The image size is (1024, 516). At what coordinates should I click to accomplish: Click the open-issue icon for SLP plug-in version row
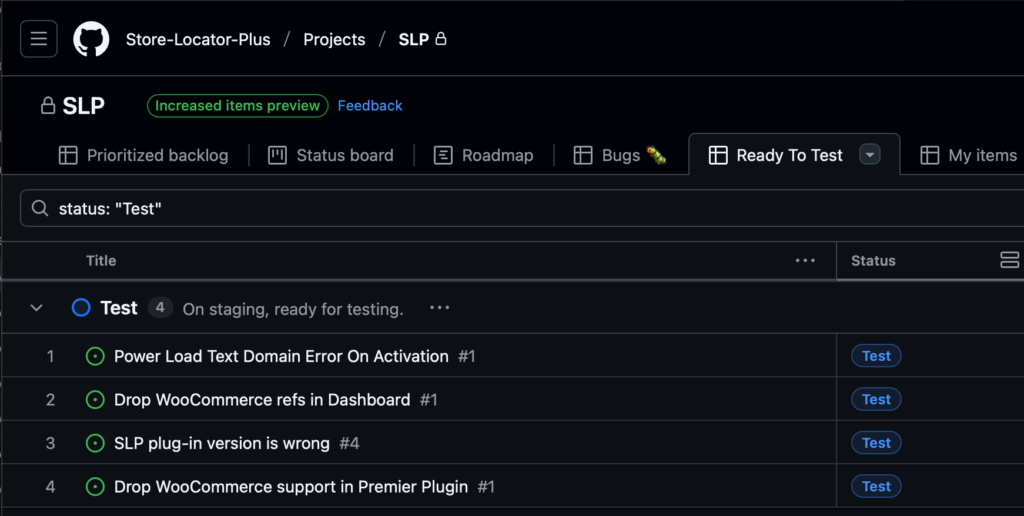point(95,443)
